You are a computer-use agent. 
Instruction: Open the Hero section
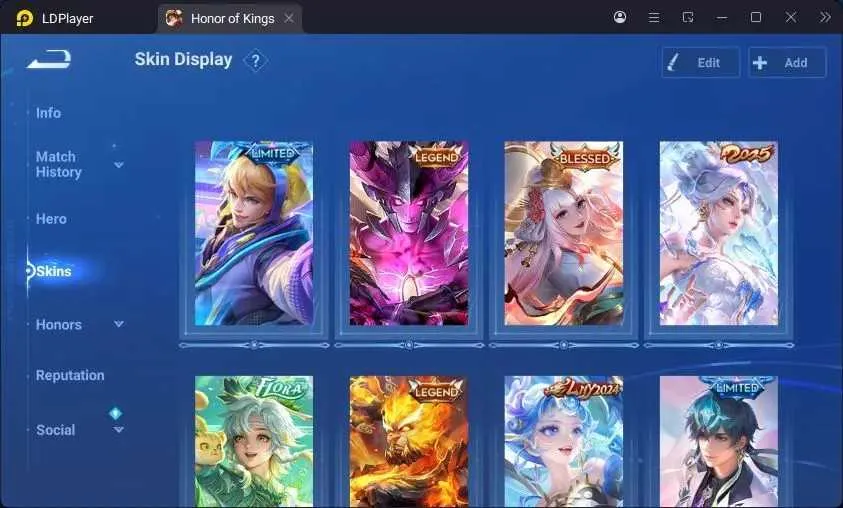click(51, 219)
